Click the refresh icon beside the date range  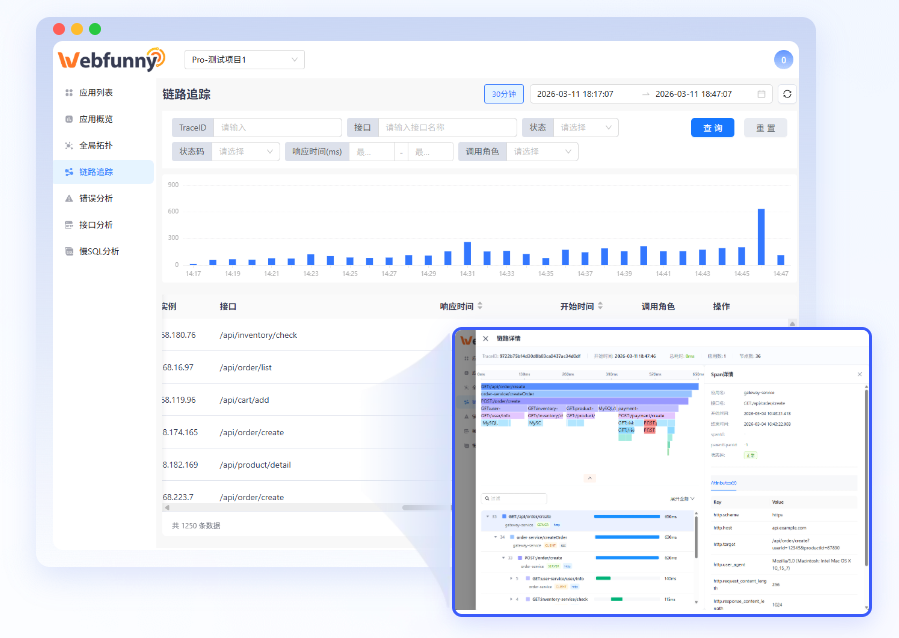(787, 94)
